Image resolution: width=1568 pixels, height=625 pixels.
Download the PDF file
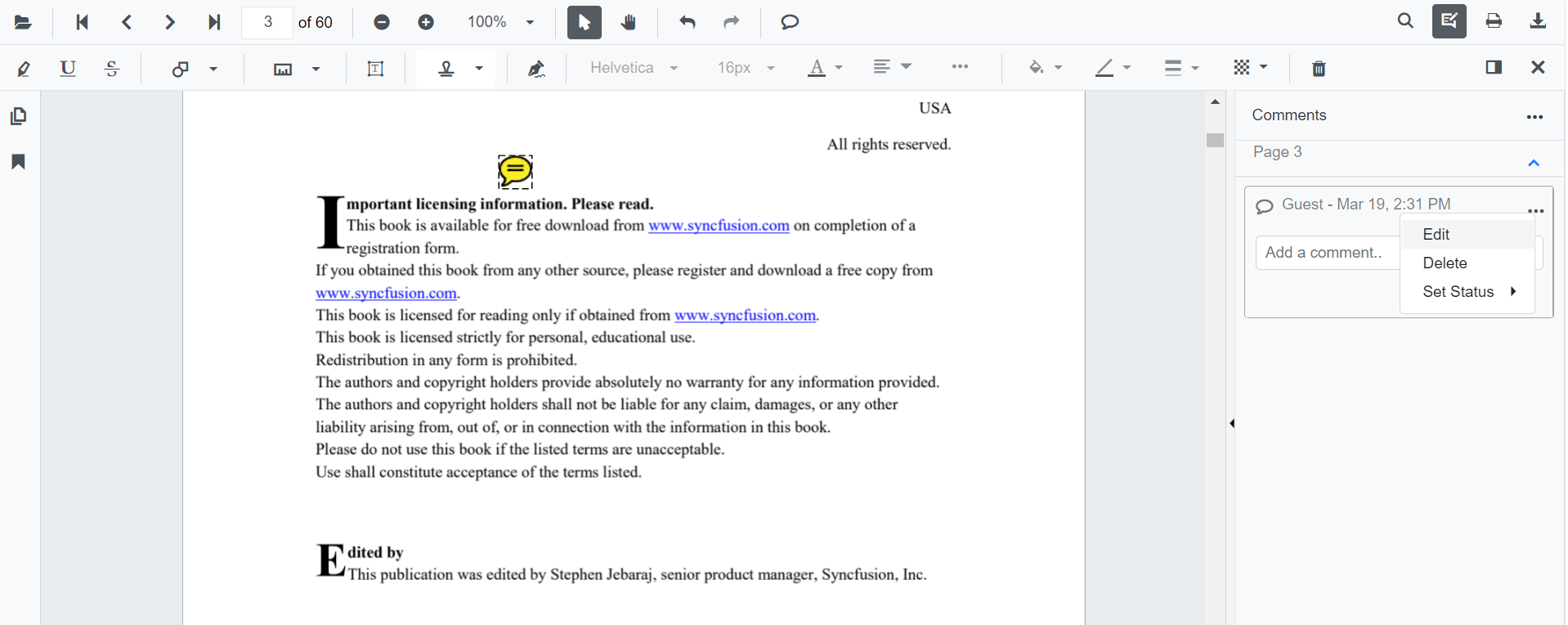[1538, 21]
